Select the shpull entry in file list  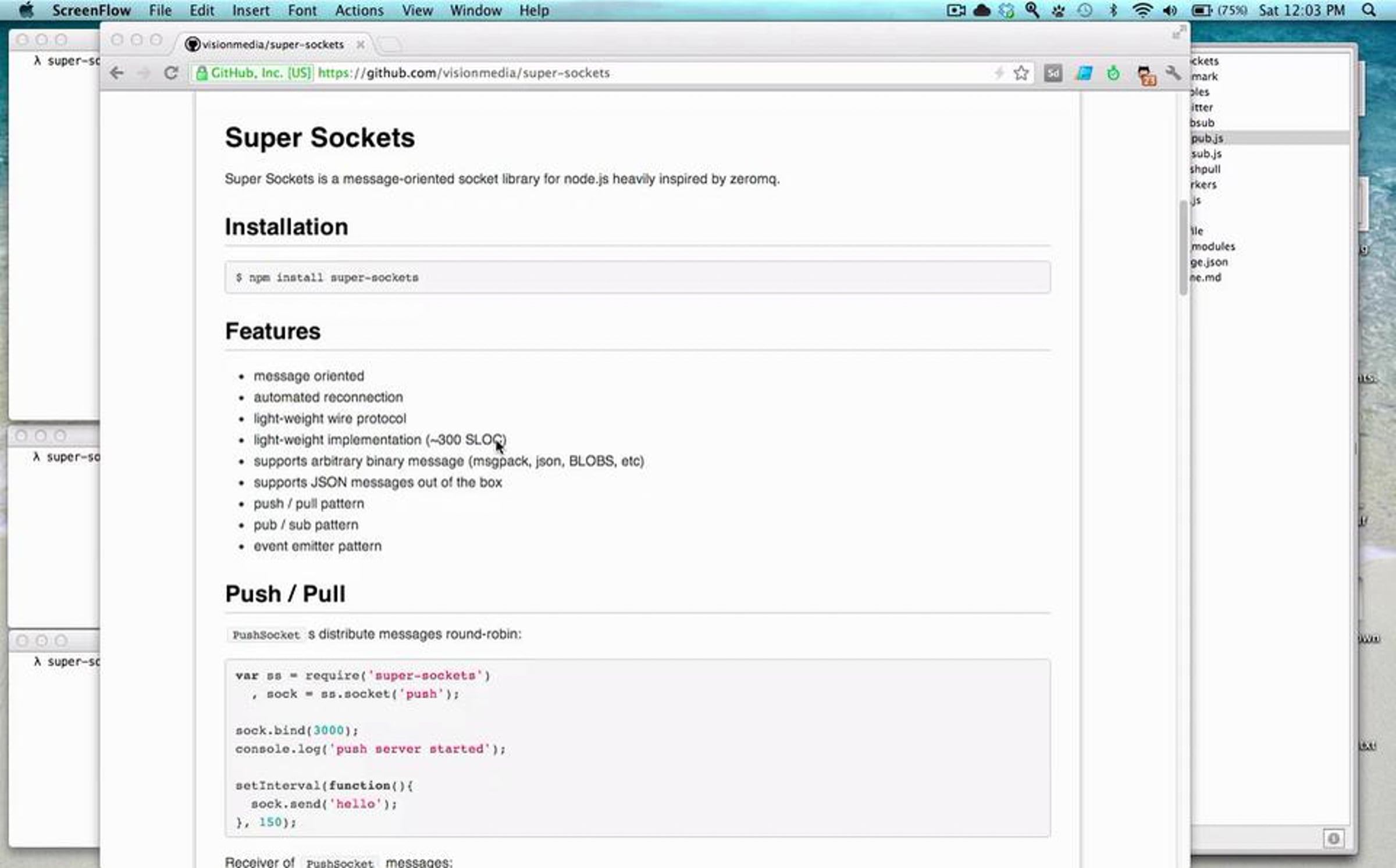coord(1205,169)
